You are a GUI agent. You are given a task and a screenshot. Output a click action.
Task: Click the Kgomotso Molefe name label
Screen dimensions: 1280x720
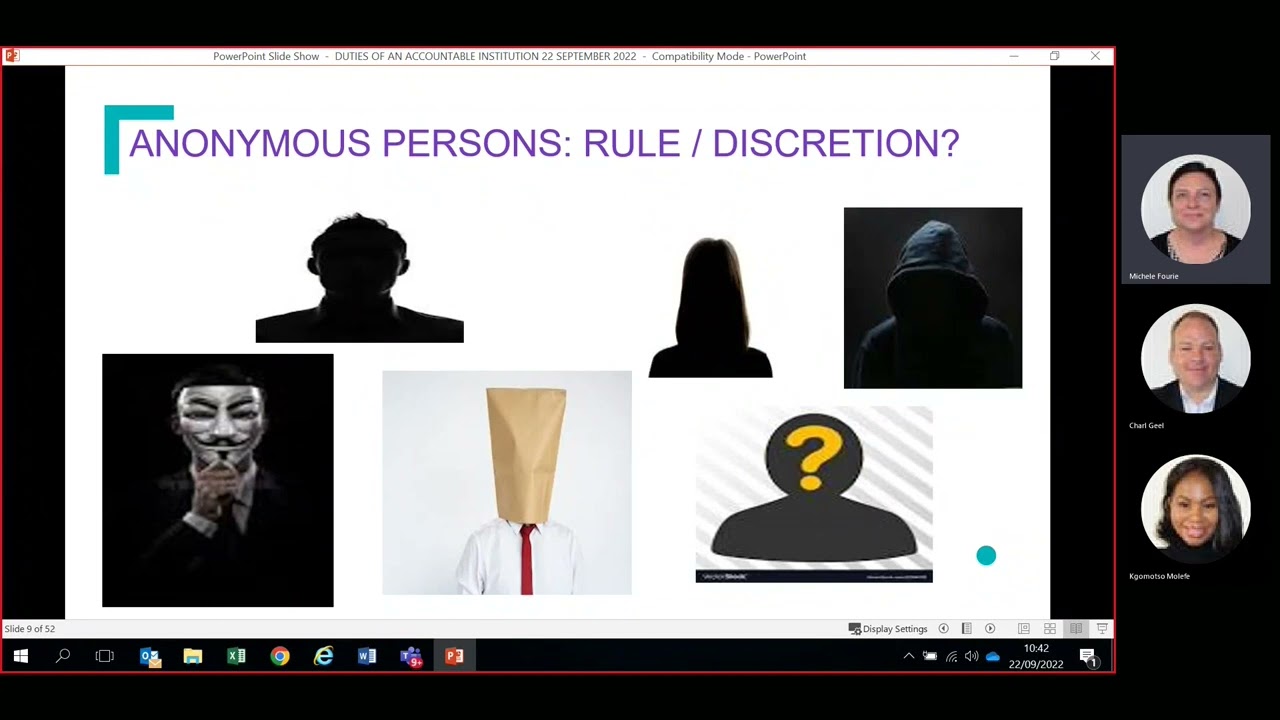(1159, 576)
